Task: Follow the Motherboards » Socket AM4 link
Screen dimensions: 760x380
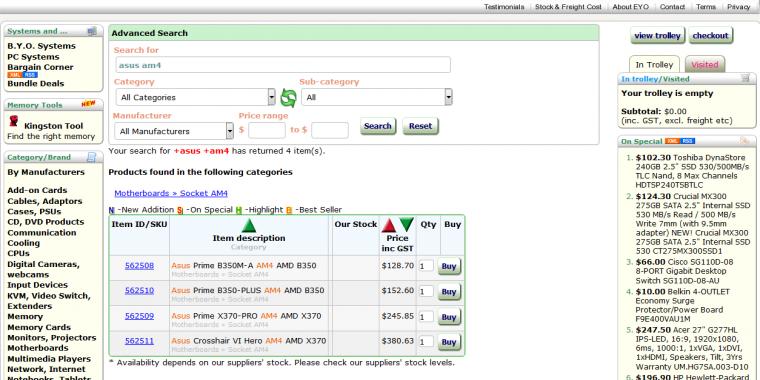Action: tap(171, 193)
